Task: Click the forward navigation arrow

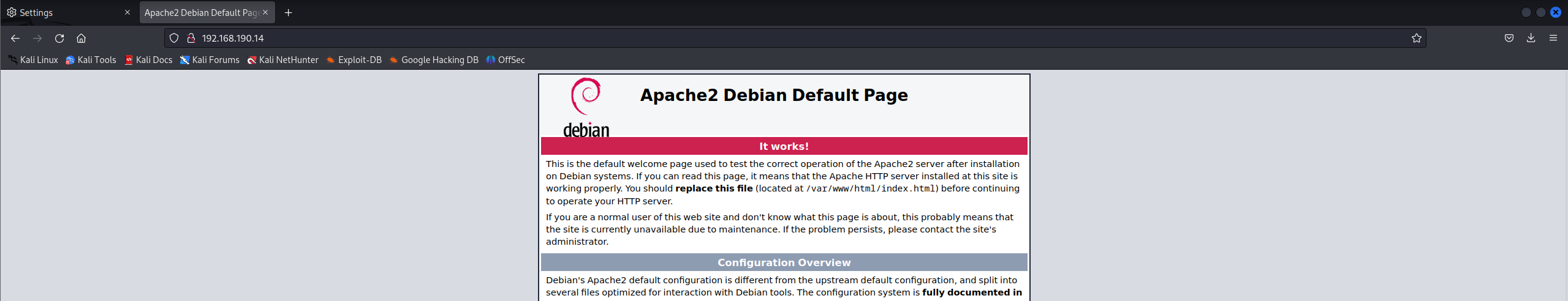Action: coord(37,38)
